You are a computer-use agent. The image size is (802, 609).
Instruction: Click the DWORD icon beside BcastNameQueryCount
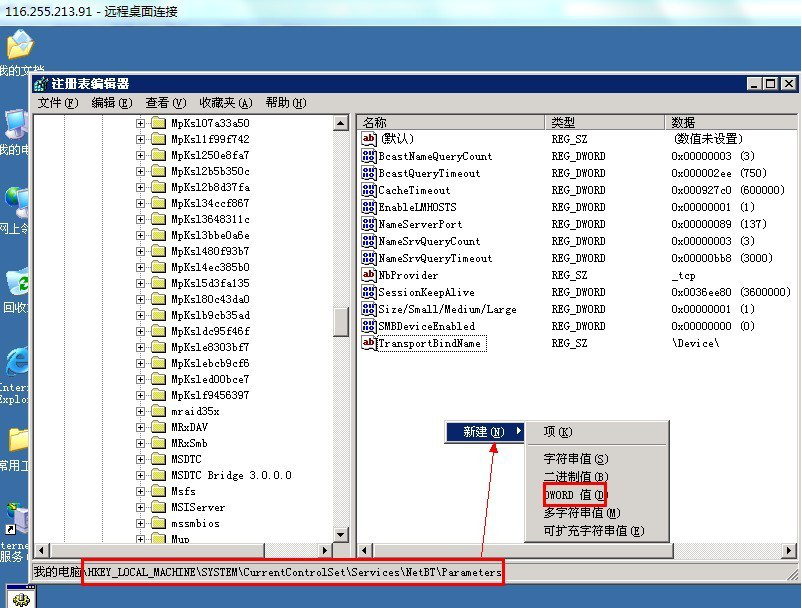(368, 156)
